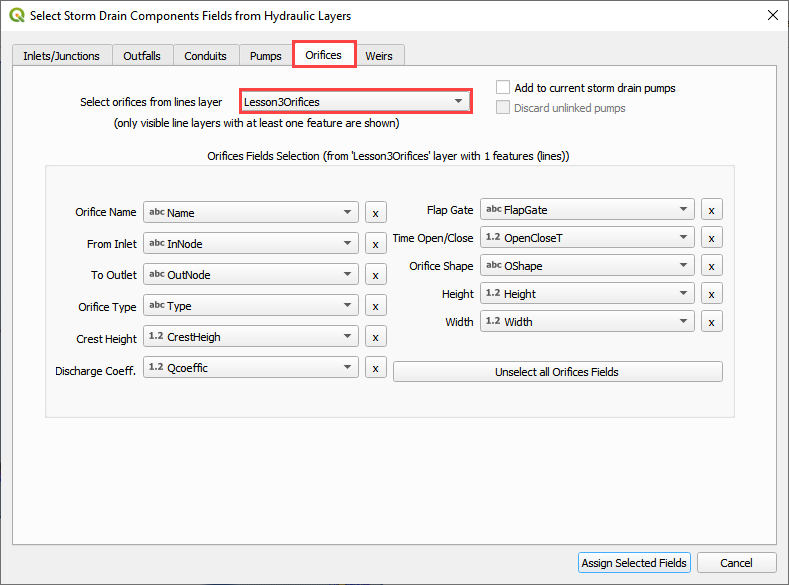Click x button beside To Outlet field

pos(375,275)
